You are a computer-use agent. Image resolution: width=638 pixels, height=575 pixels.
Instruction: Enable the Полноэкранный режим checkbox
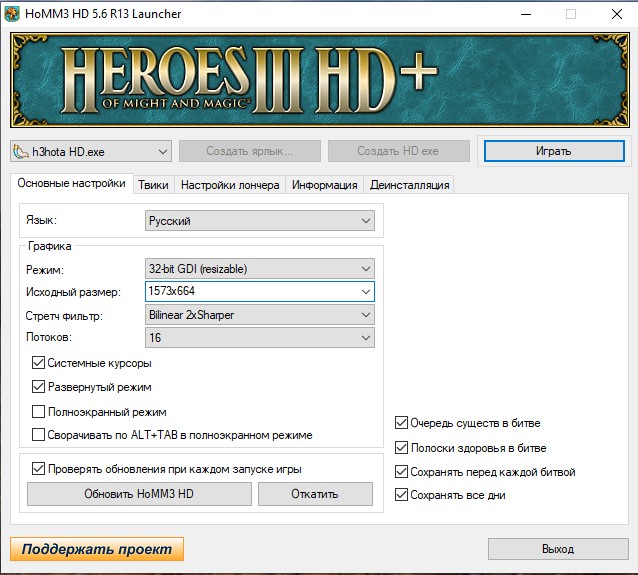[x=38, y=411]
